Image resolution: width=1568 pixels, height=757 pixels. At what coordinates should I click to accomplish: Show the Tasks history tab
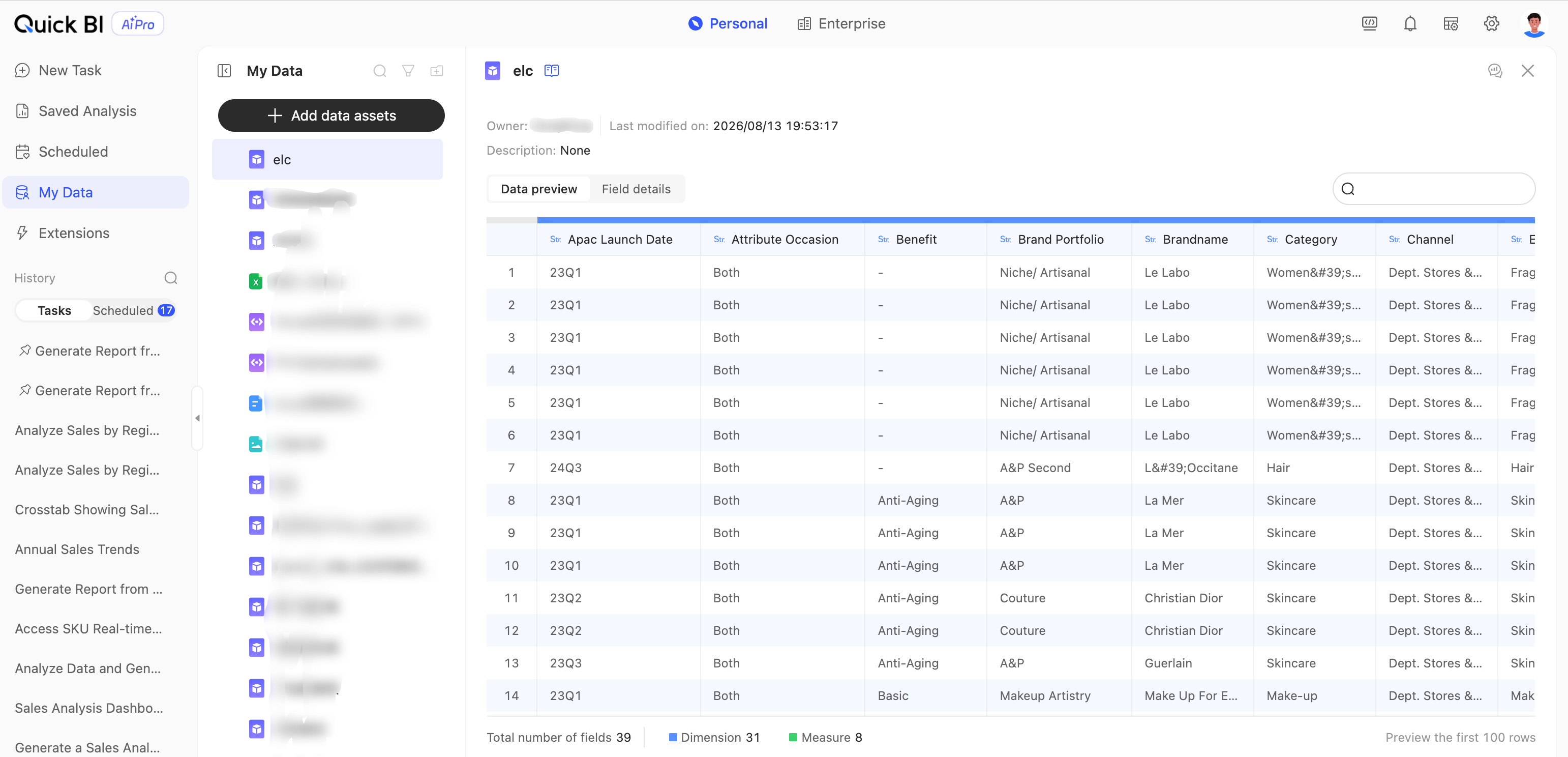pyautogui.click(x=54, y=311)
